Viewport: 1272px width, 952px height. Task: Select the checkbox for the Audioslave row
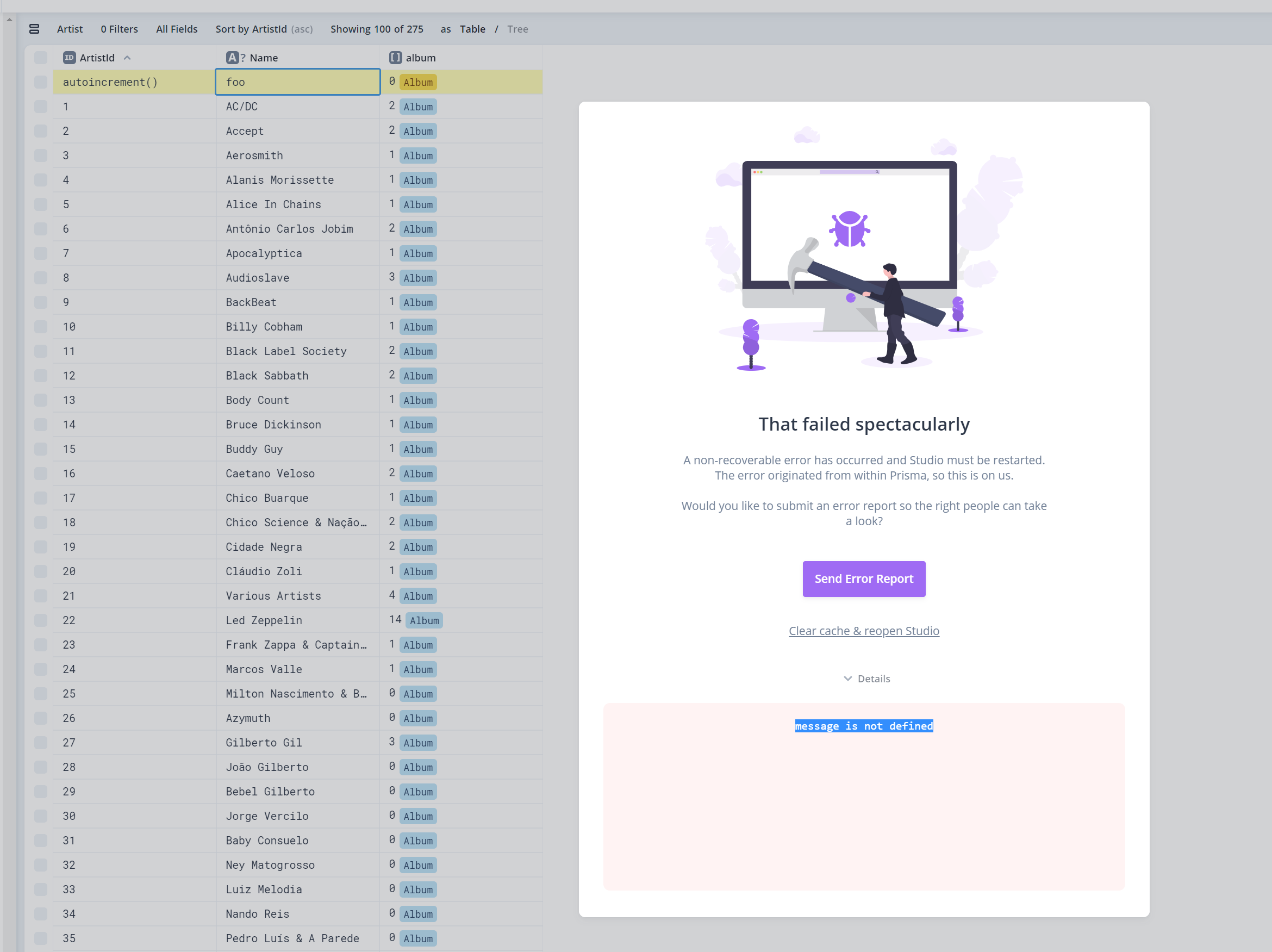click(40, 277)
